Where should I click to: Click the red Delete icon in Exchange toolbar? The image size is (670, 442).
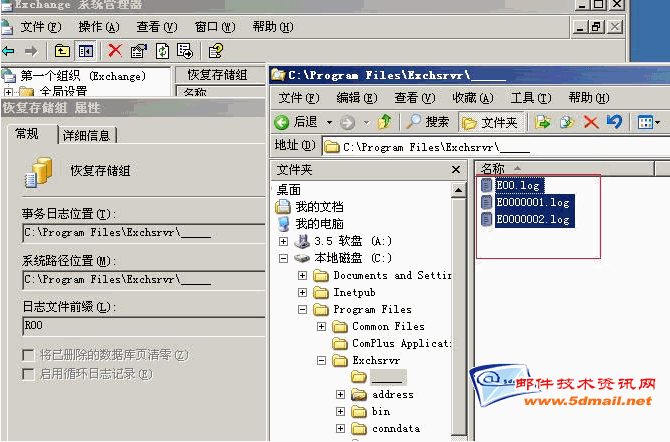point(115,50)
